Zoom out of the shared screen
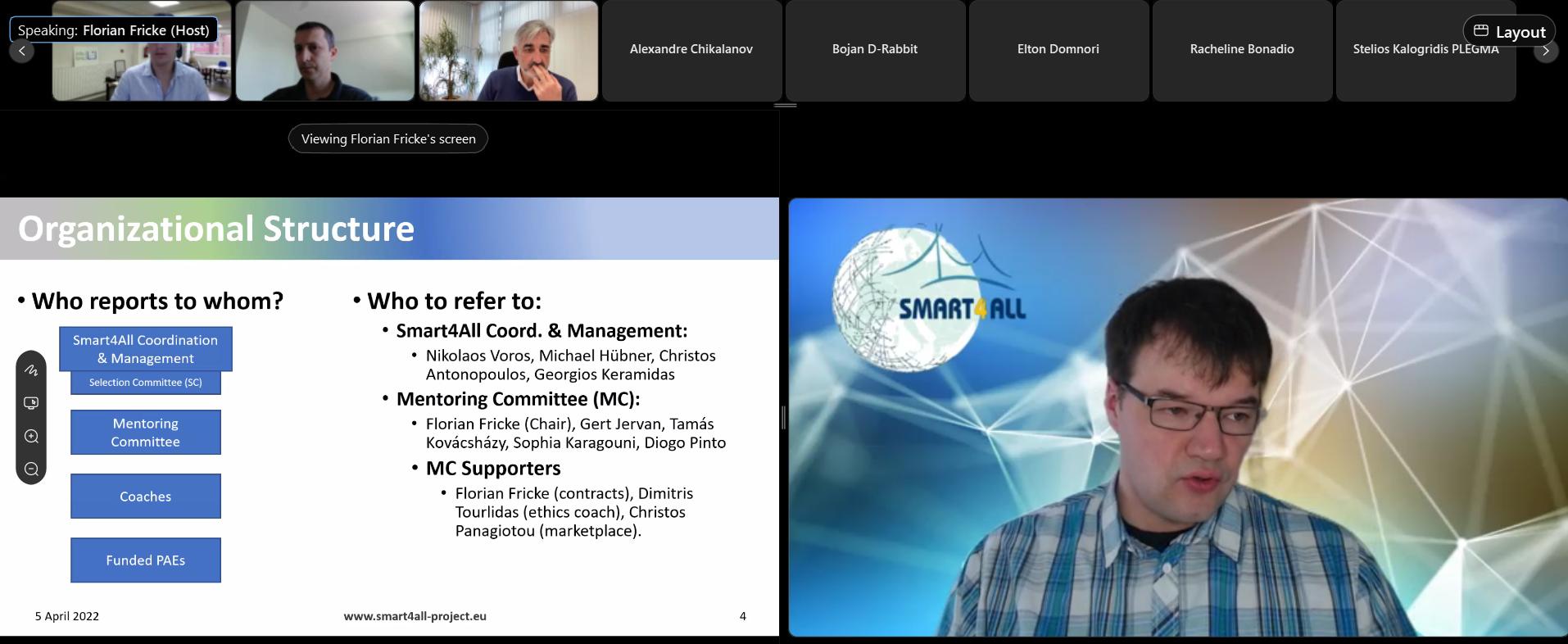This screenshot has width=1568, height=644. tap(31, 469)
